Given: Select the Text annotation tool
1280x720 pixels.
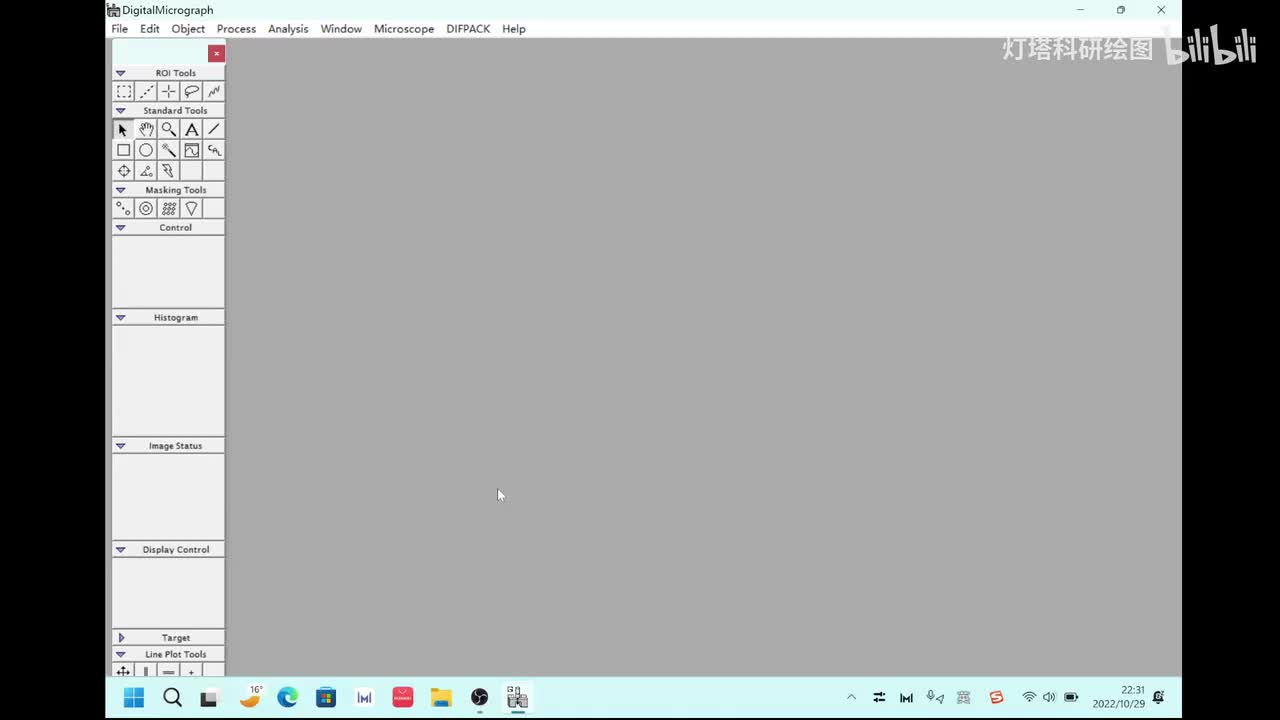Looking at the screenshot, I should (x=191, y=129).
